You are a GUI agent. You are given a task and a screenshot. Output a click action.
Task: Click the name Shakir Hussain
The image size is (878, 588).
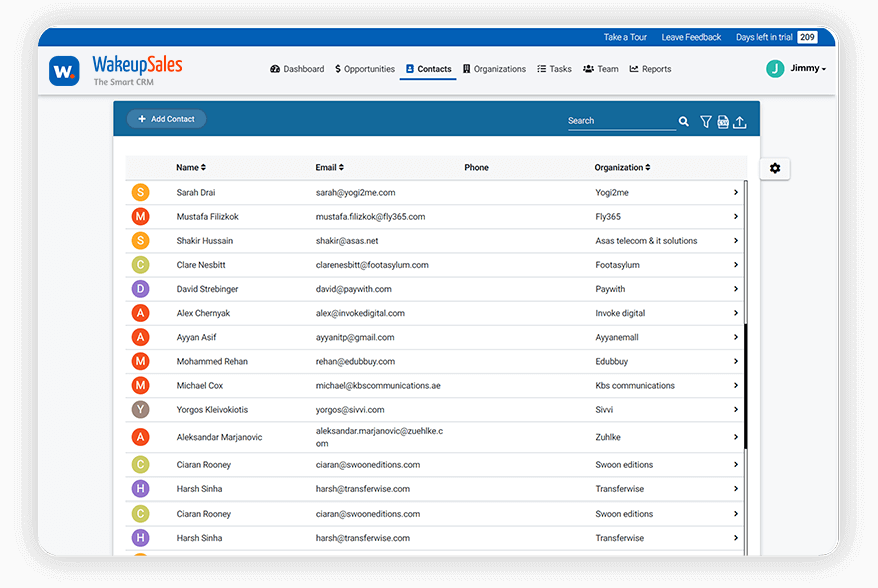[205, 241]
